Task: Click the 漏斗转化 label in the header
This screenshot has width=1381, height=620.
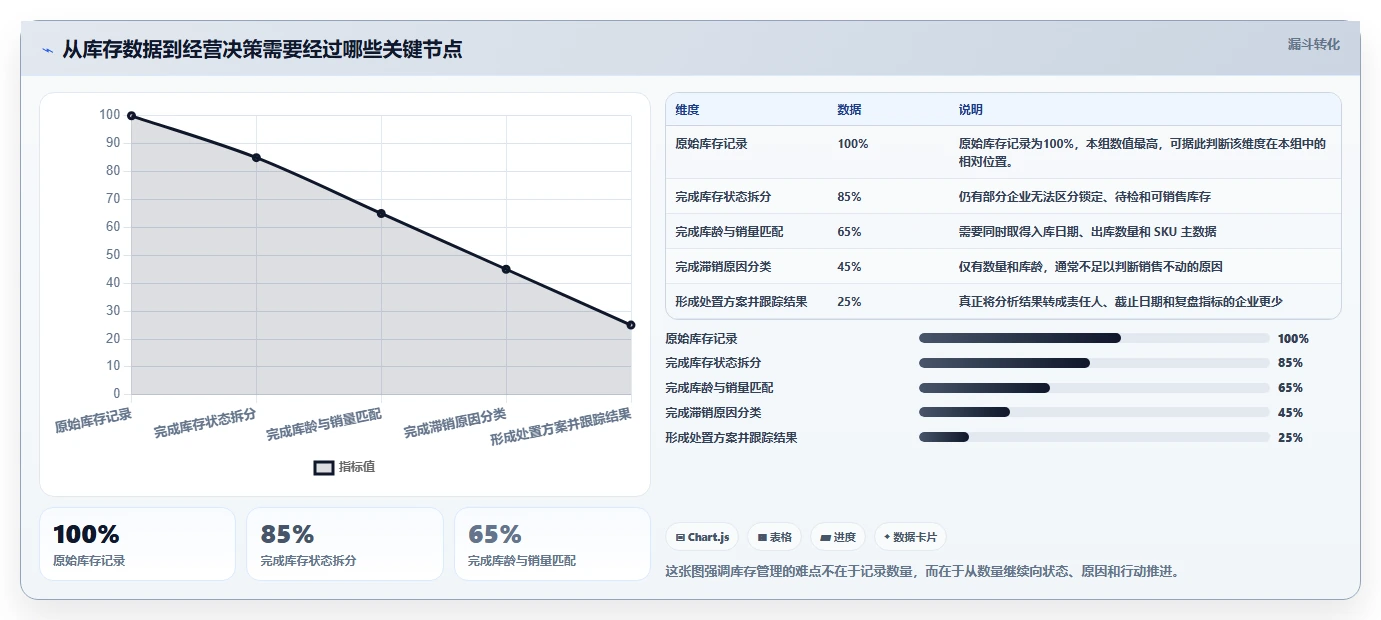Action: tap(1313, 44)
